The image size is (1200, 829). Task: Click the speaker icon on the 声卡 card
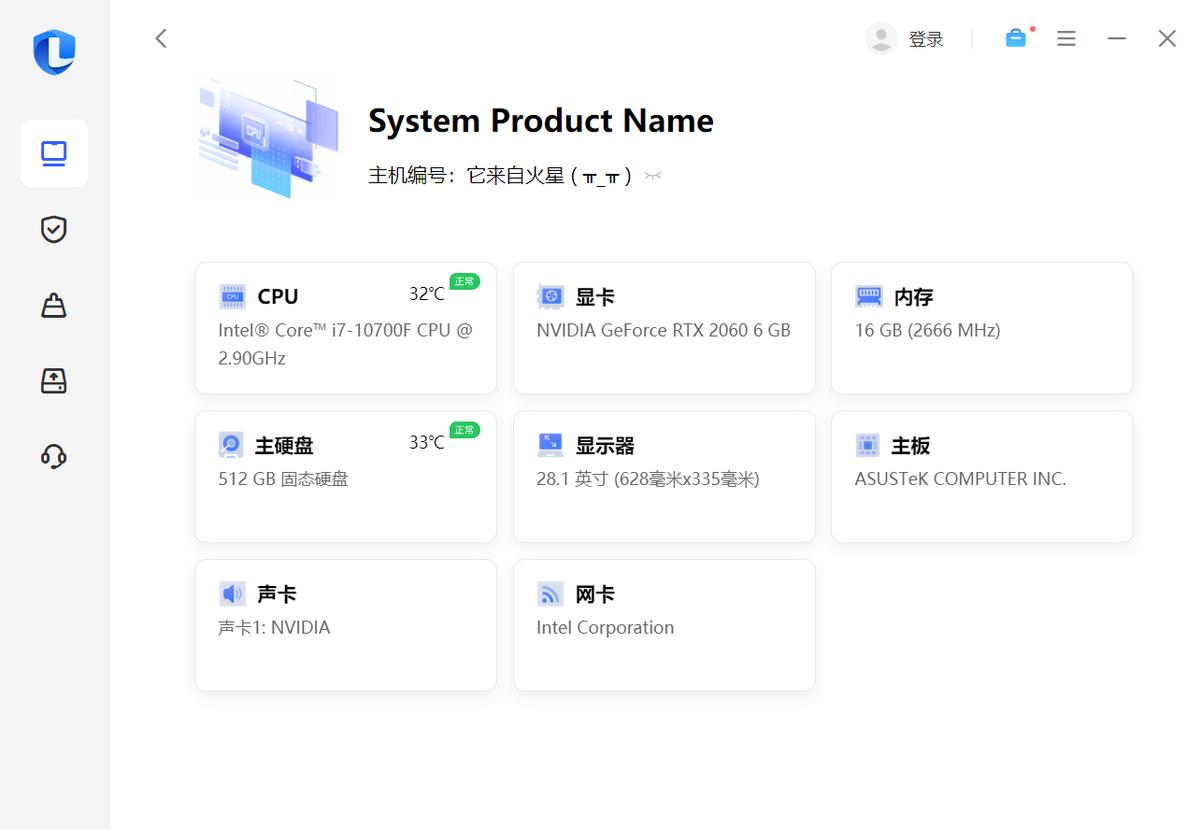(x=231, y=593)
